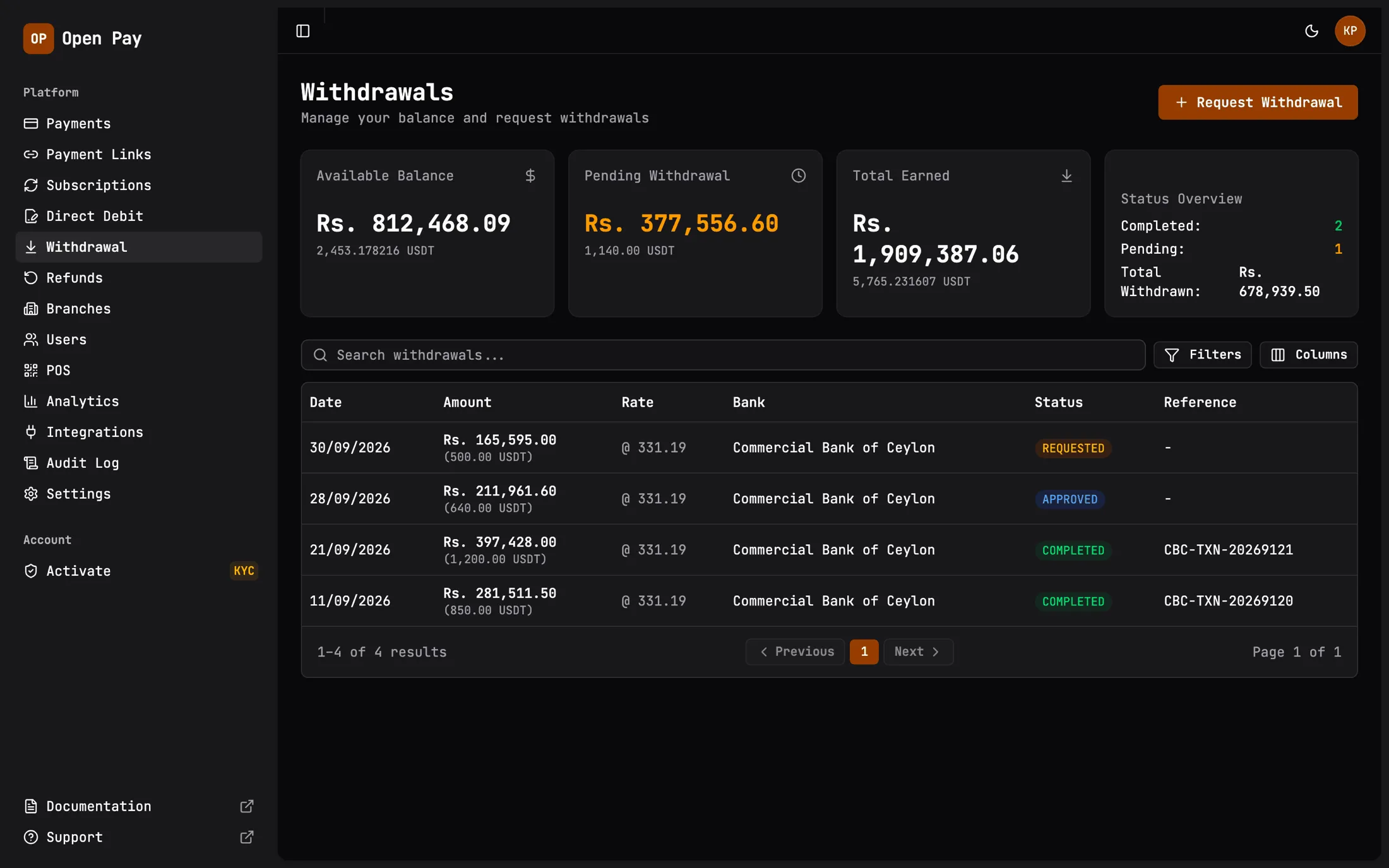Select reference CBC-TXN-20269120
Screen dimensions: 1389x868
[x=1228, y=601]
